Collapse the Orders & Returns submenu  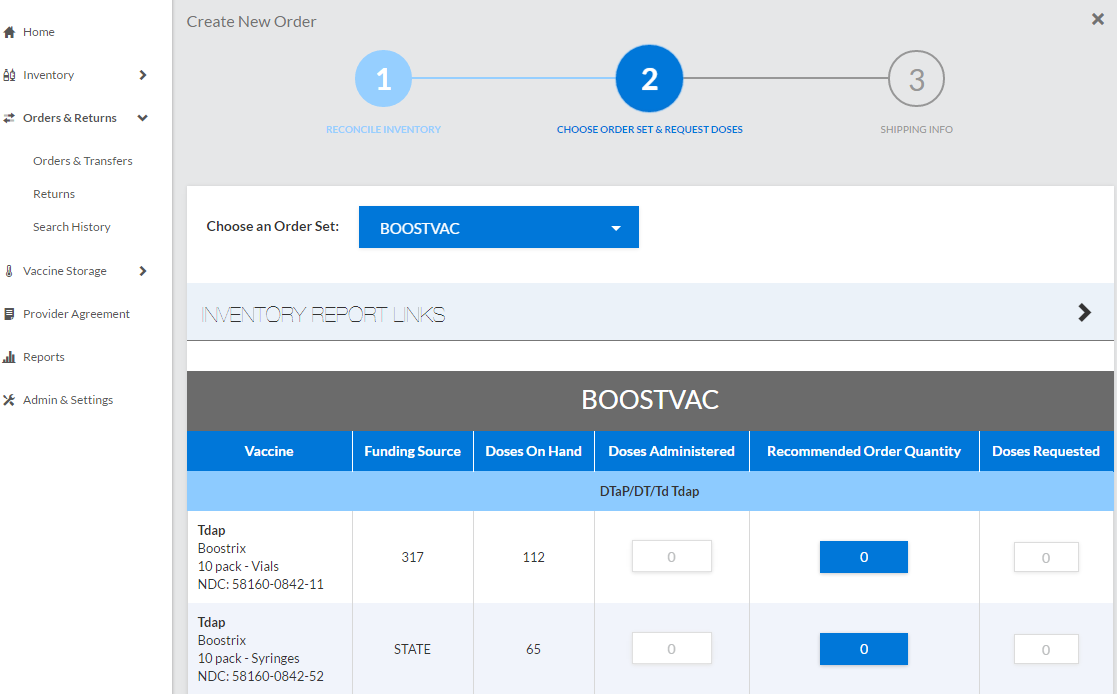[x=141, y=117]
